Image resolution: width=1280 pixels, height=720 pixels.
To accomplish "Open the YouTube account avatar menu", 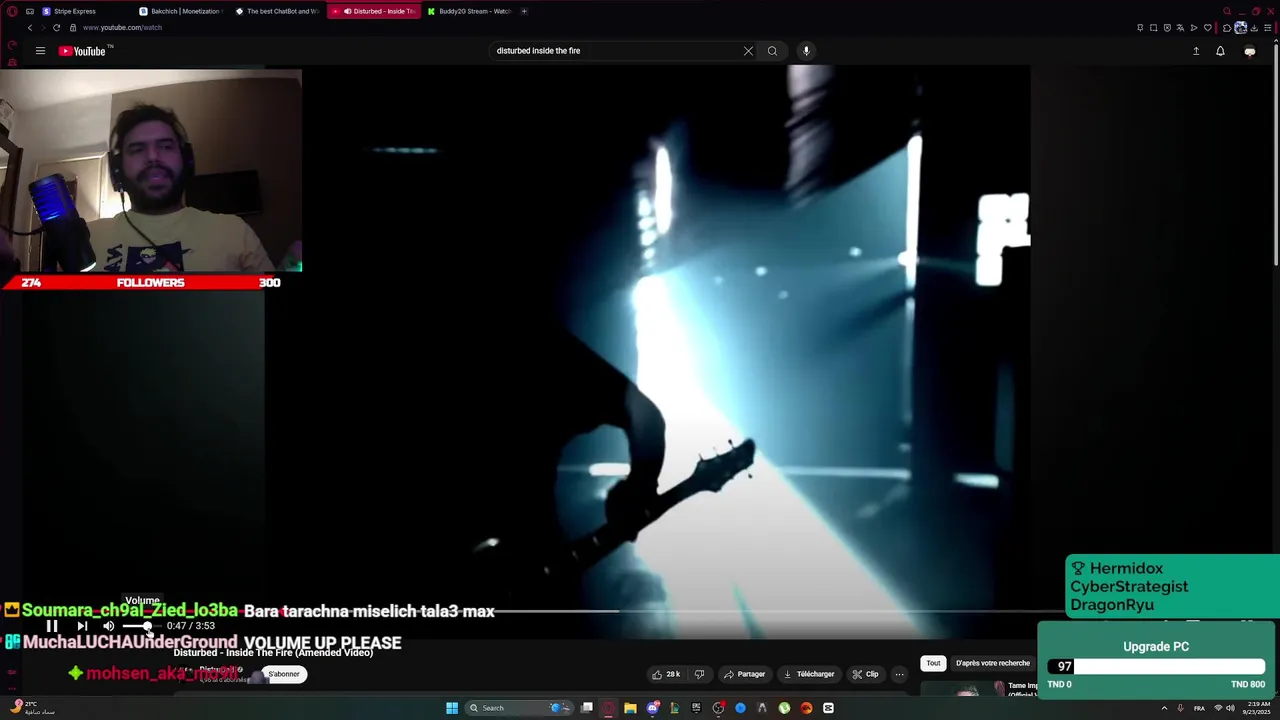I will click(x=1250, y=51).
